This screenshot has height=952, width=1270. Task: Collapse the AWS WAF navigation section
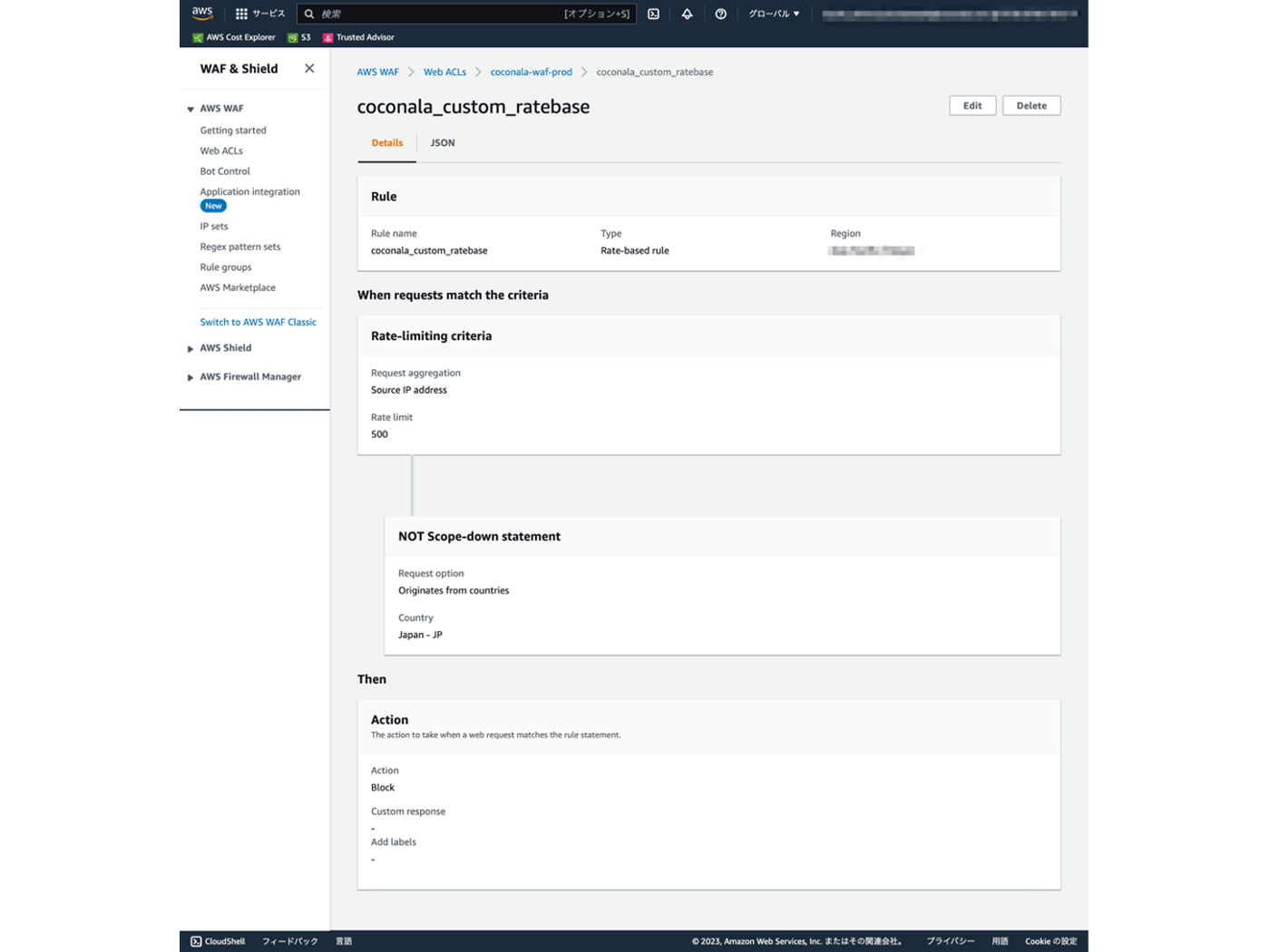tap(190, 108)
